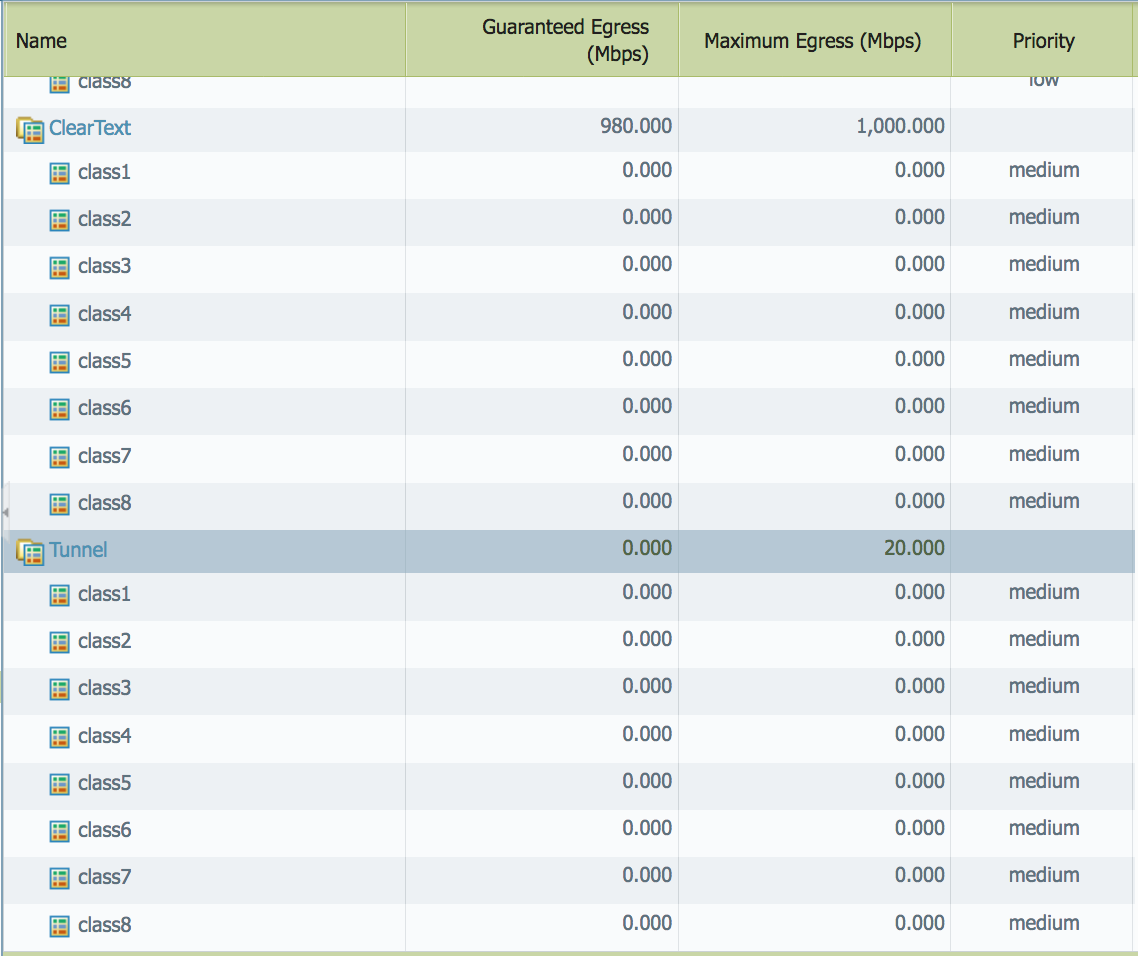The height and width of the screenshot is (956, 1138).
Task: Select class2 name text under ClearText
Action: (x=105, y=218)
